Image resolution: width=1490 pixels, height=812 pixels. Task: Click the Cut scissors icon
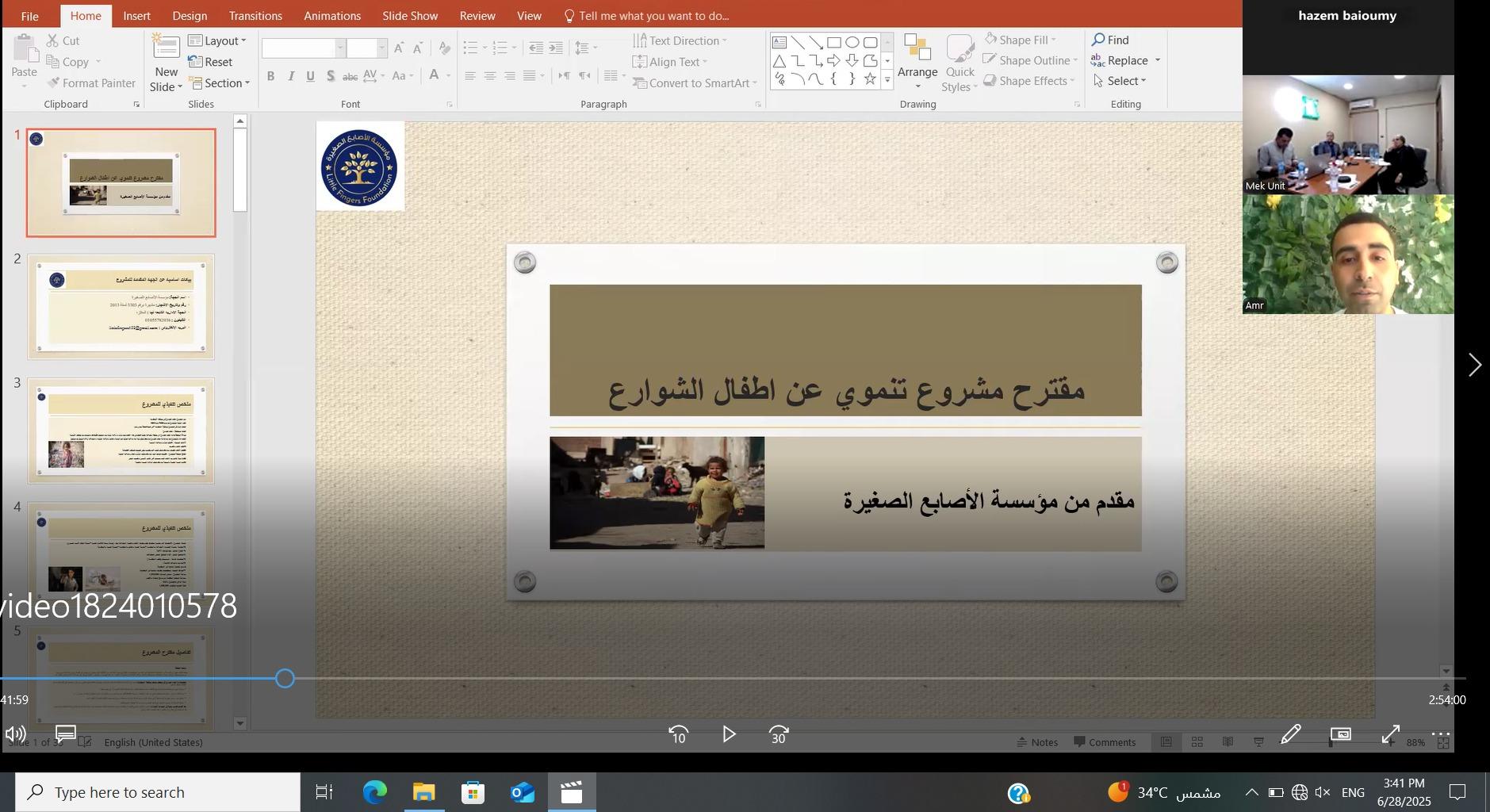pyautogui.click(x=52, y=40)
